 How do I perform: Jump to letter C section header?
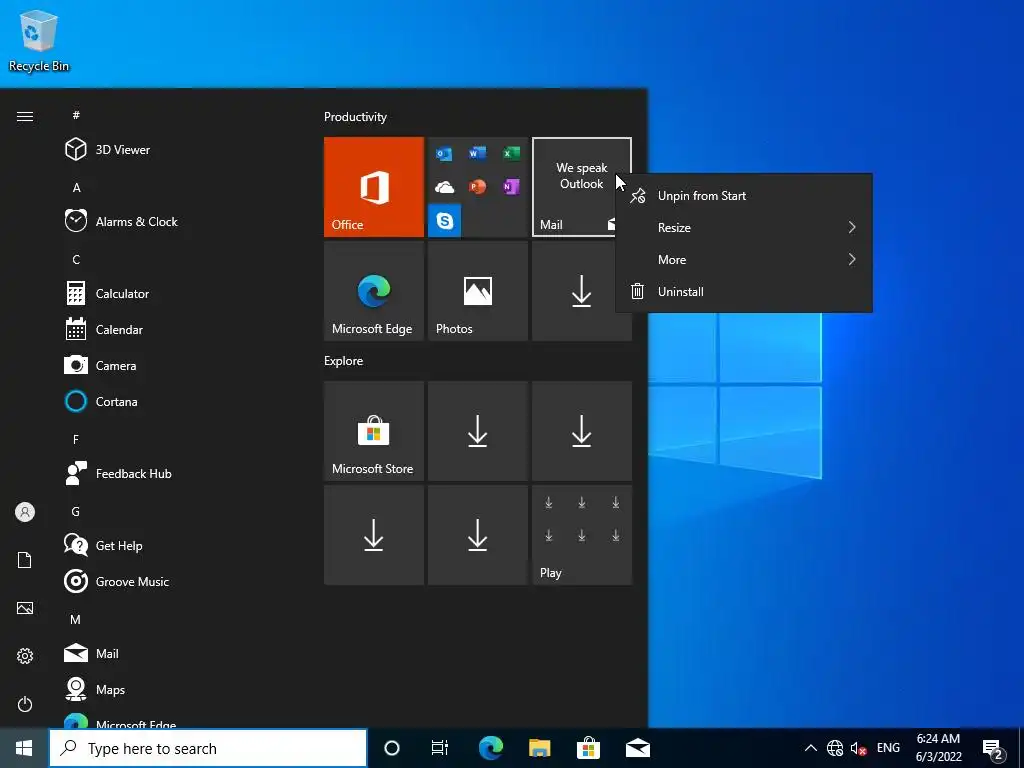click(76, 260)
